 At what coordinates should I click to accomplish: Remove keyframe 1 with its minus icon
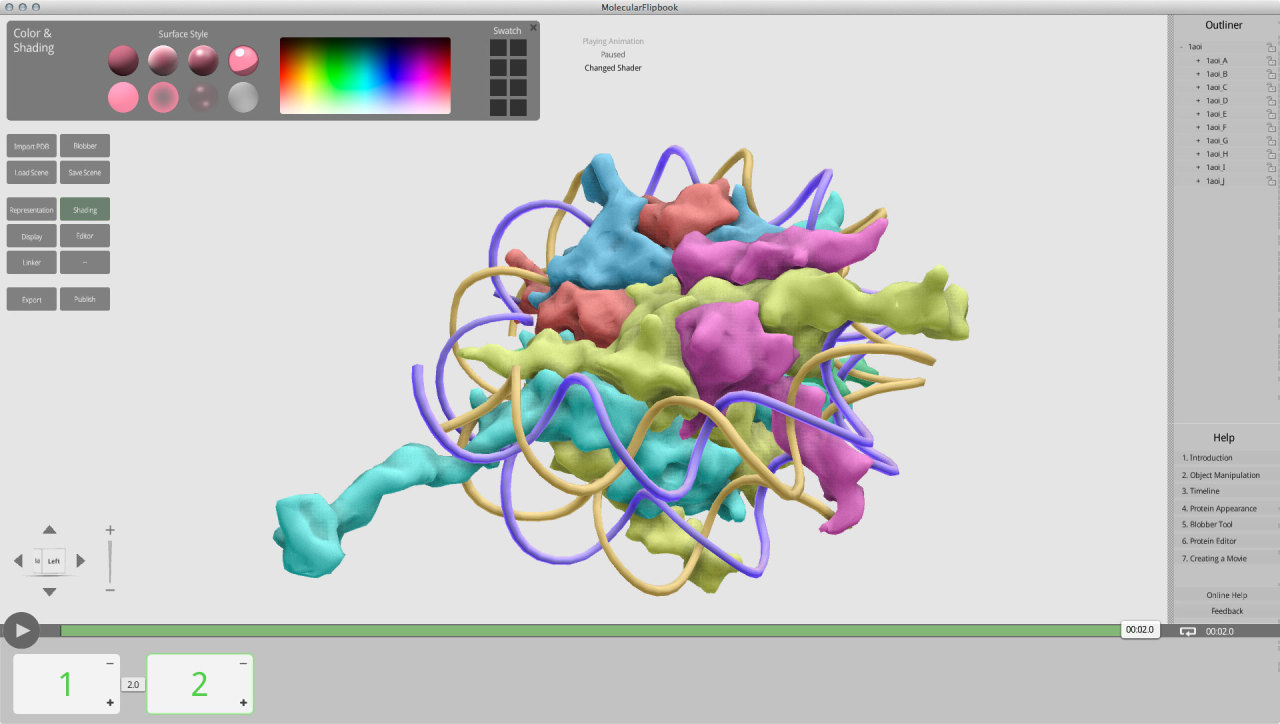coord(110,664)
